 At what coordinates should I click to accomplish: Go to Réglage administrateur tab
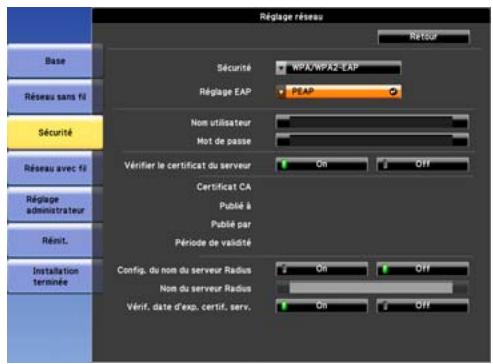point(55,205)
